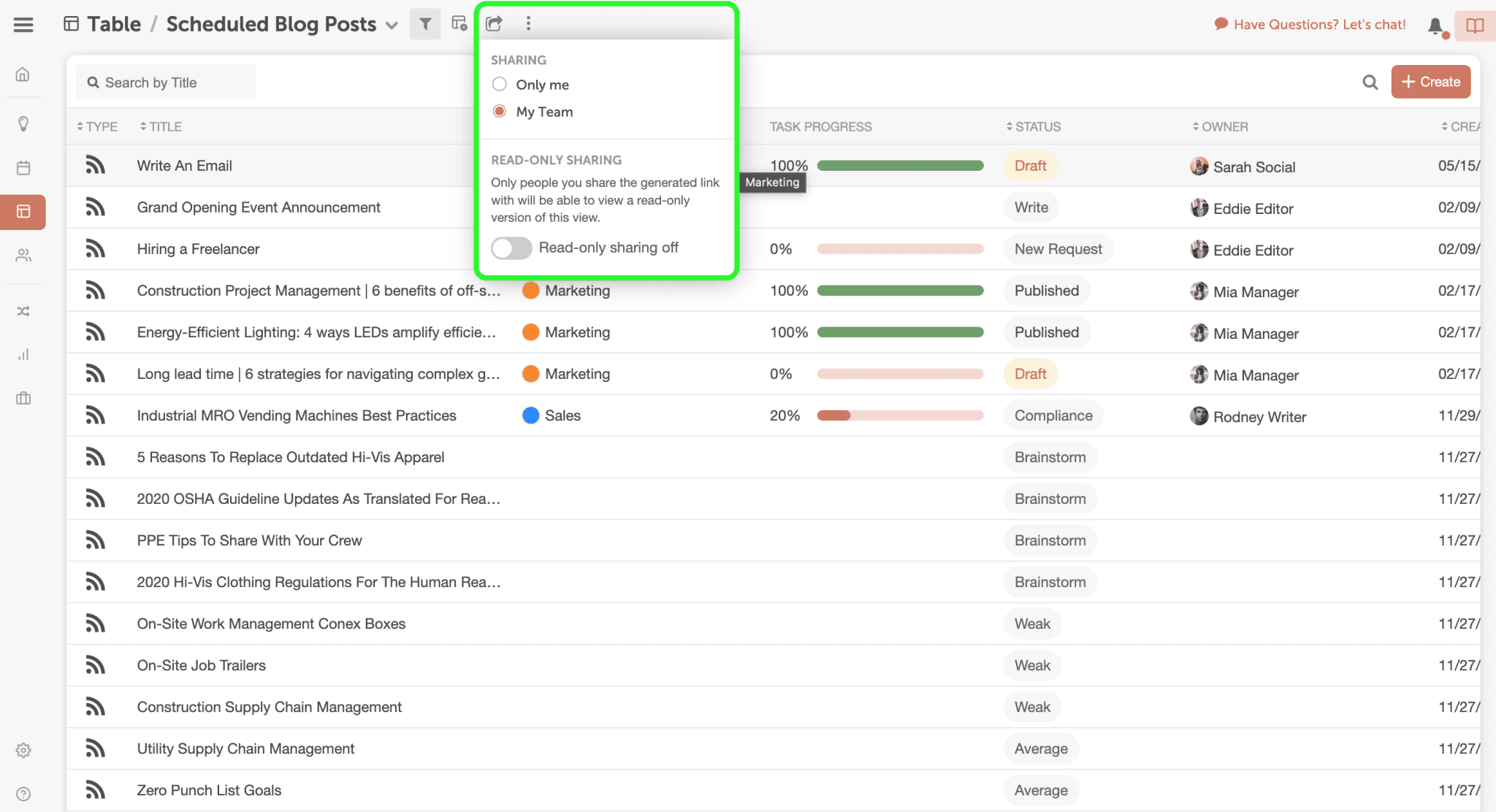Image resolution: width=1496 pixels, height=812 pixels.
Task: Open calendar icon in left sidebar
Action: 23,168
